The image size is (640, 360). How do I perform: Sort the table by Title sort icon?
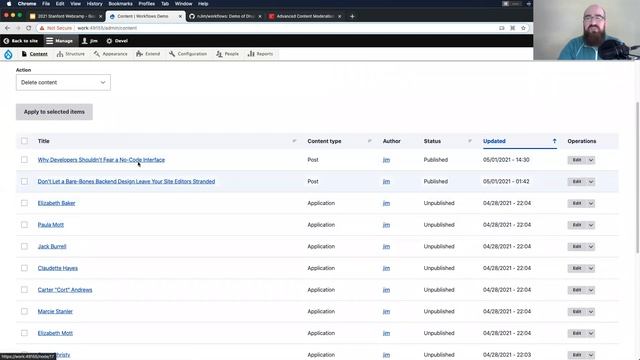click(x=294, y=141)
